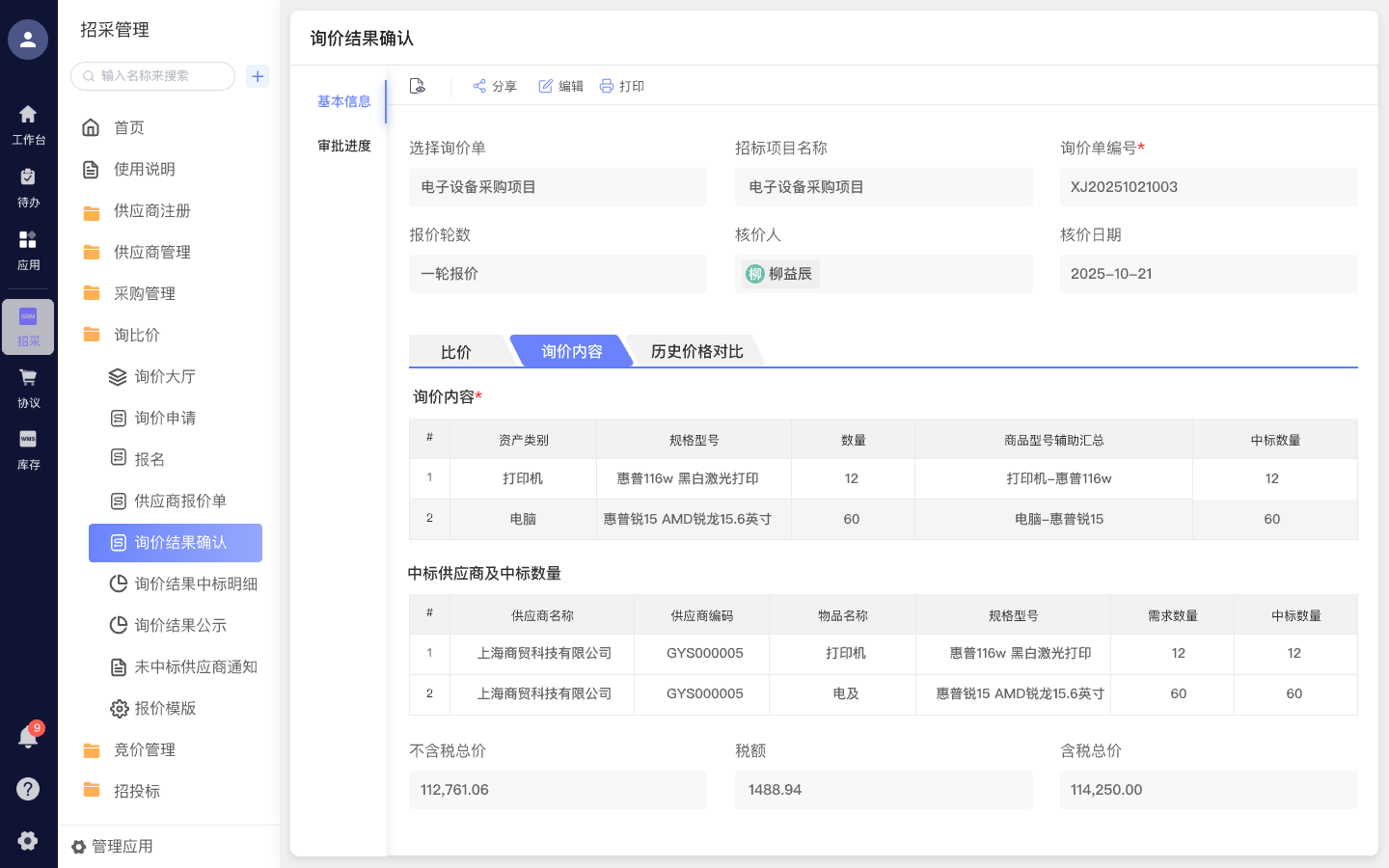1389x868 pixels.
Task: Switch to the 比价 tab
Action: click(x=455, y=351)
